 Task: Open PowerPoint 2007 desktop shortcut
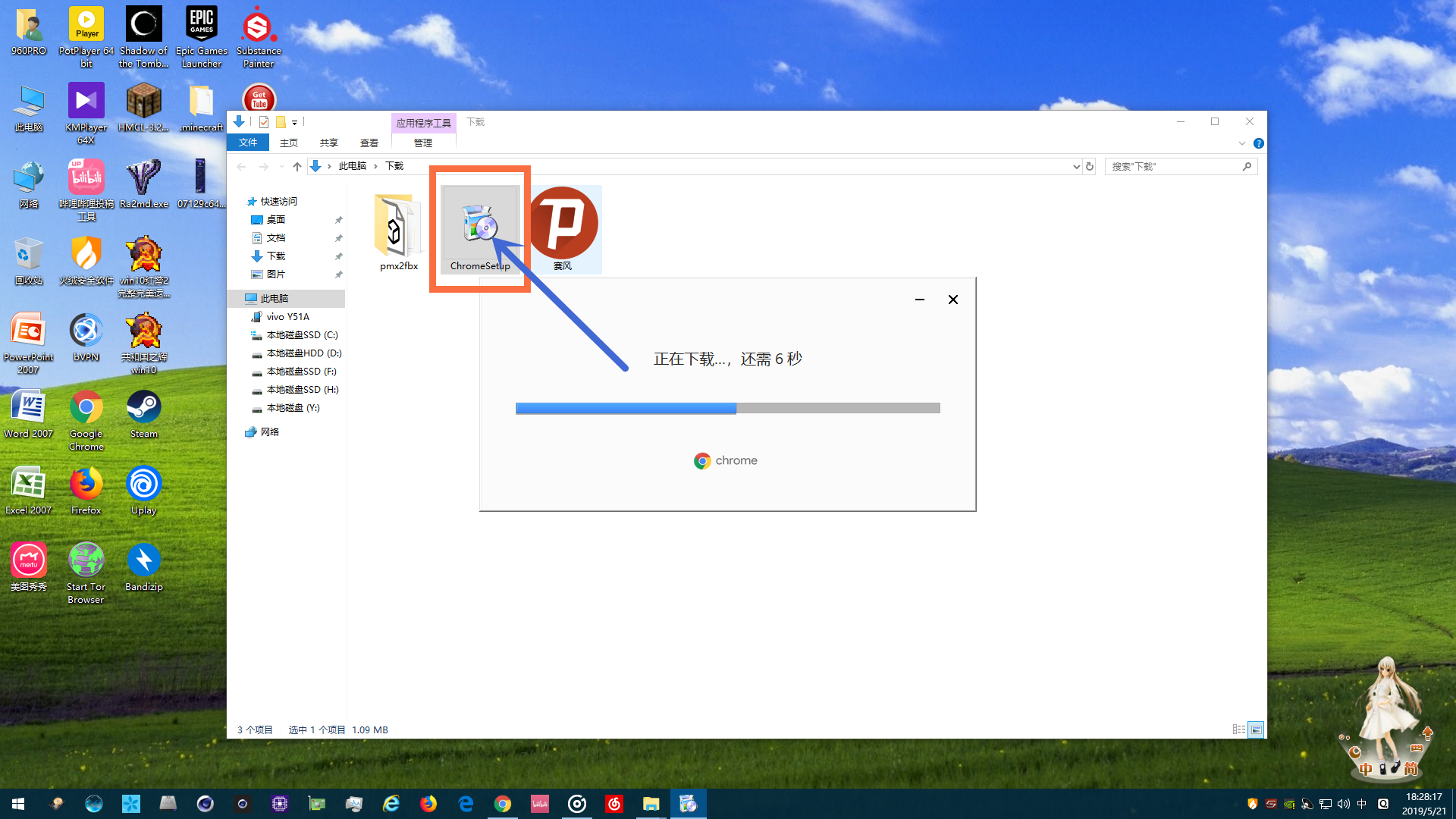pos(28,343)
